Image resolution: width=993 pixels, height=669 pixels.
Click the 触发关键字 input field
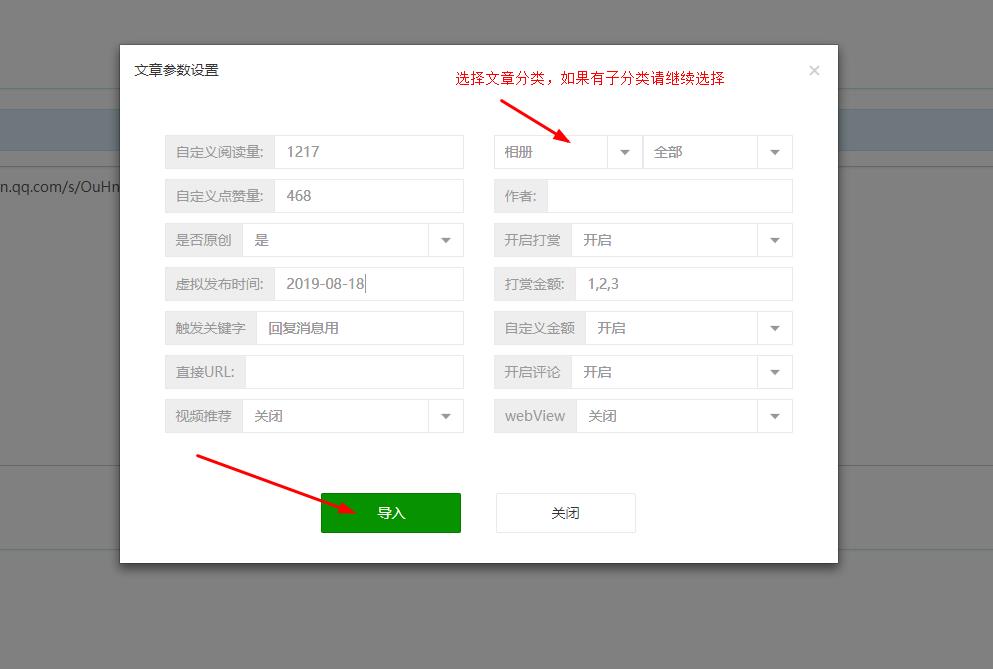coord(360,328)
